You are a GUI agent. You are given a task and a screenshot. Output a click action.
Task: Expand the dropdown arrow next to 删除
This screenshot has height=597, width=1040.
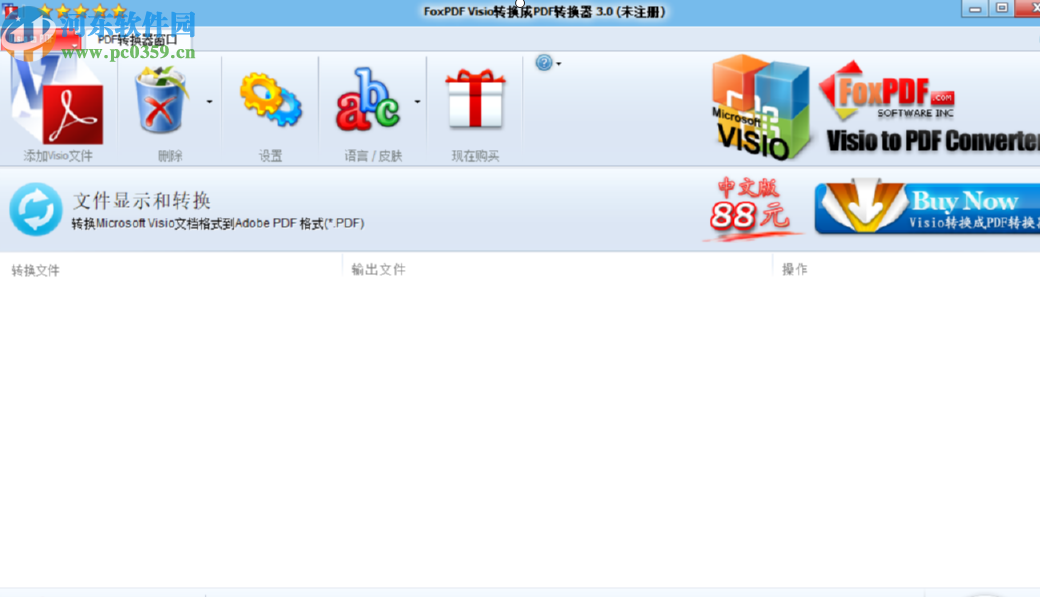(208, 100)
